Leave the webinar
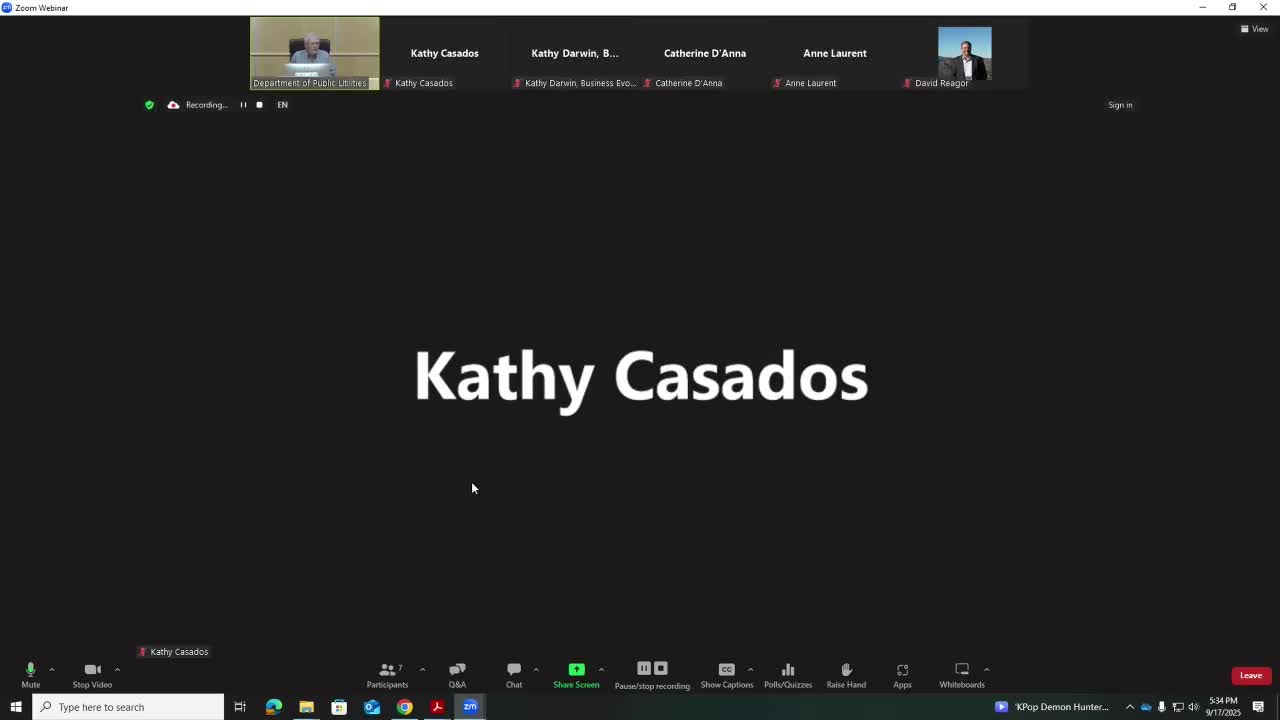Screen dimensions: 1280x720 click(1251, 676)
